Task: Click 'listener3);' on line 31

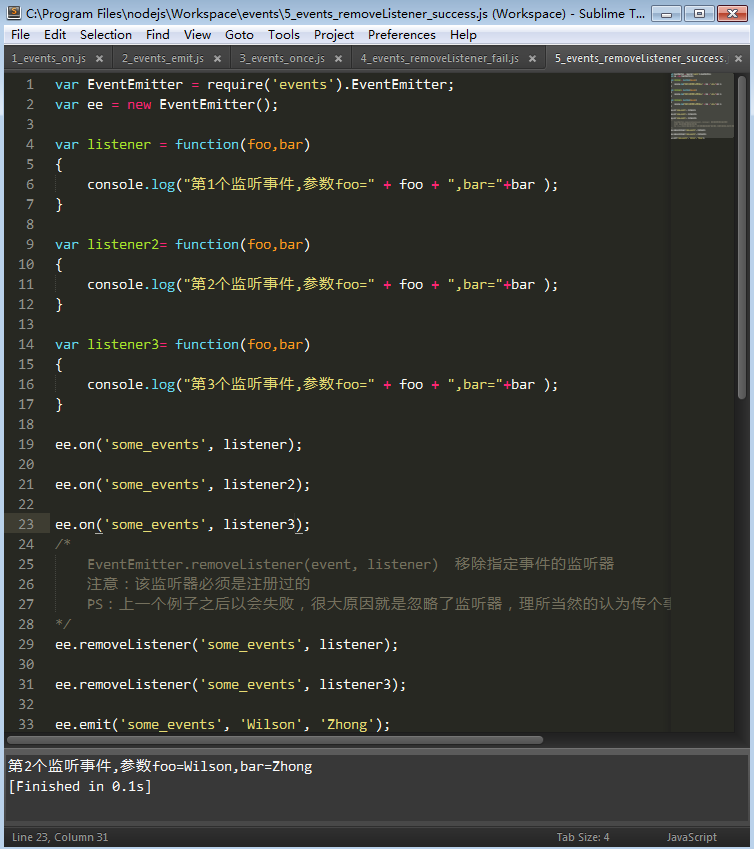Action: click(362, 684)
